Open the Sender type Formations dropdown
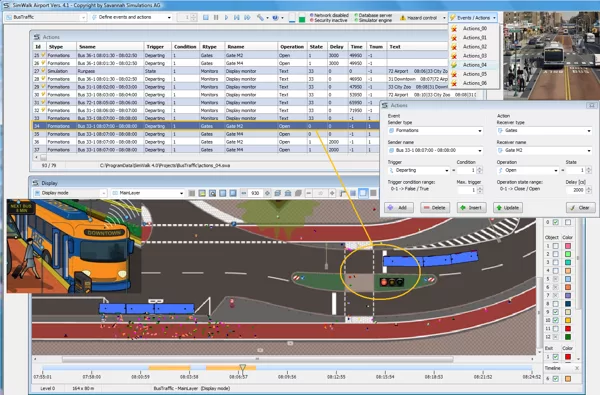This screenshot has width=600, height=395. pyautogui.click(x=435, y=131)
